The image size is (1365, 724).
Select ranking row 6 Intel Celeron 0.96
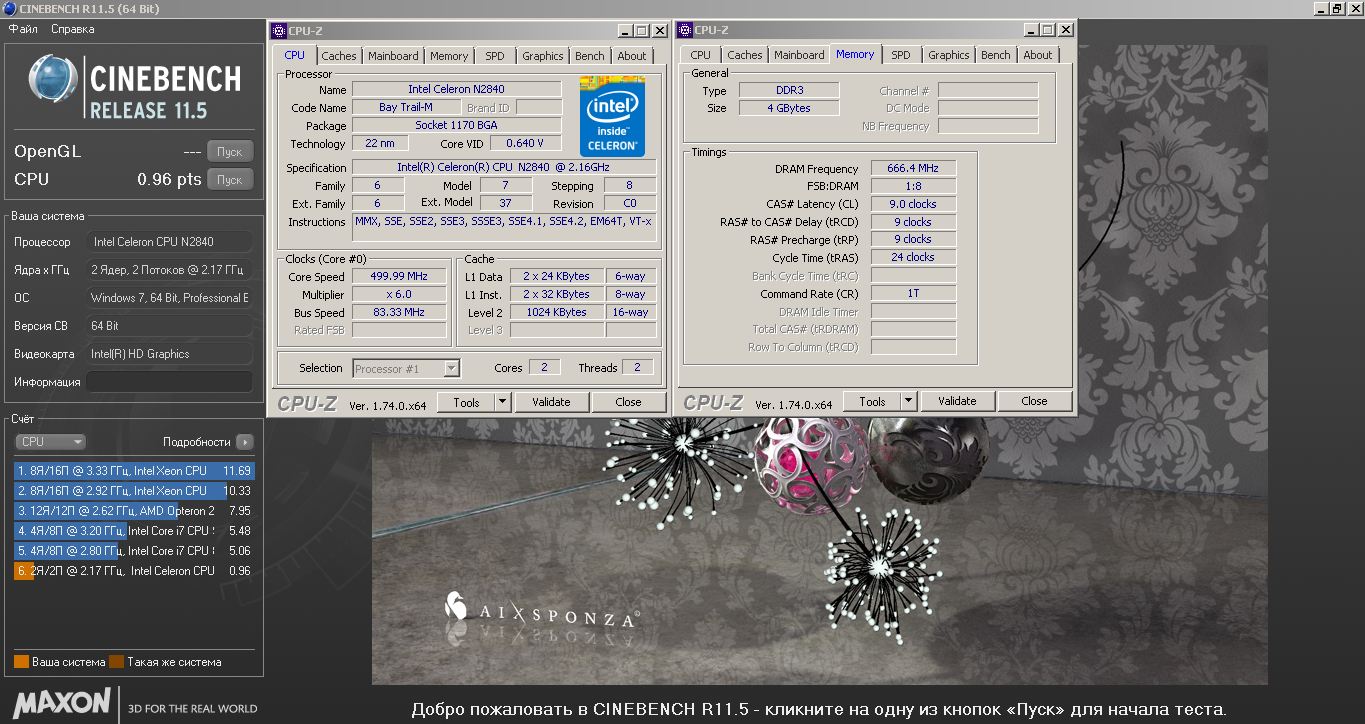pos(134,571)
